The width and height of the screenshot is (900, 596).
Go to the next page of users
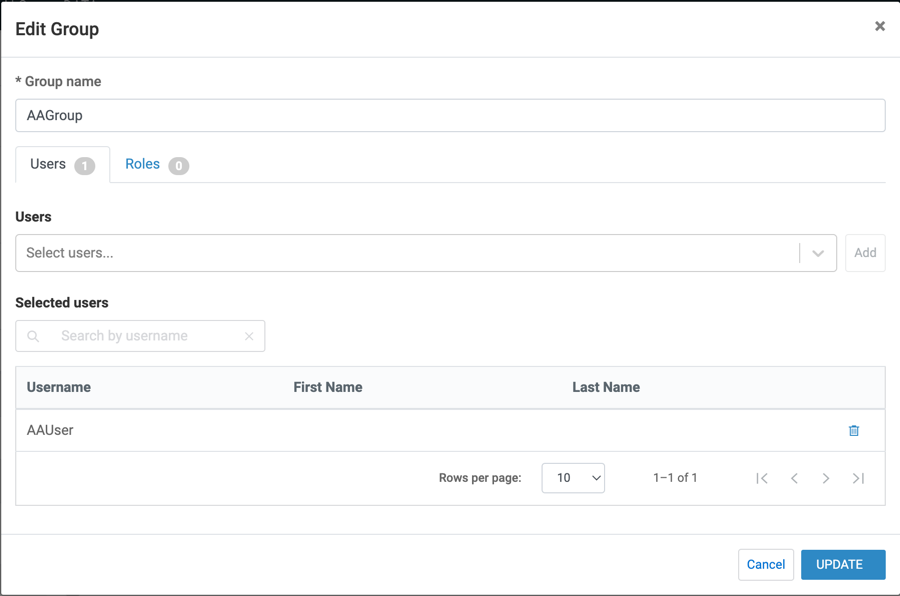point(826,478)
